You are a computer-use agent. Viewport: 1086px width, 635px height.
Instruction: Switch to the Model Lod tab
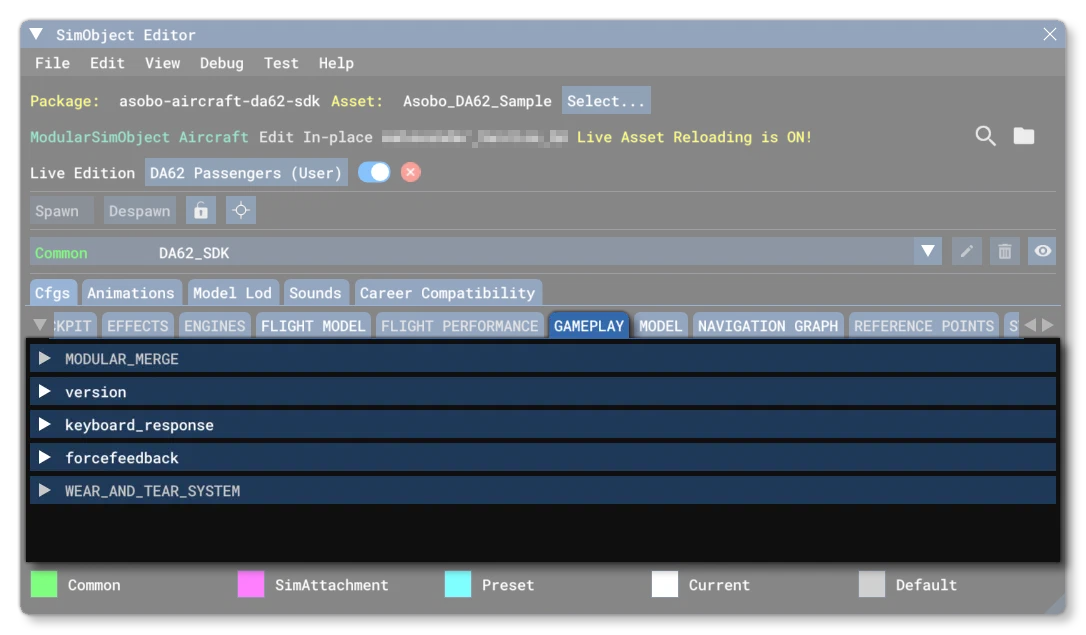tap(233, 293)
